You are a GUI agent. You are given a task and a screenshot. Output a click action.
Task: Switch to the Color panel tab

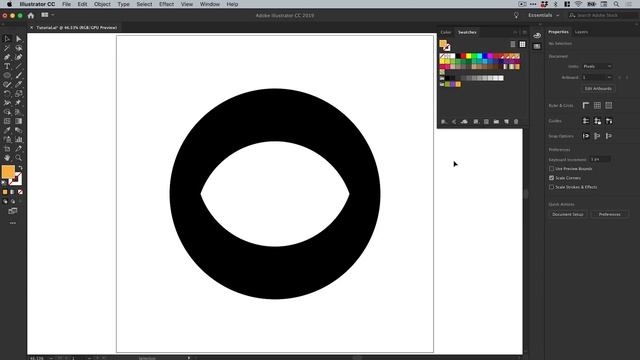click(x=446, y=32)
